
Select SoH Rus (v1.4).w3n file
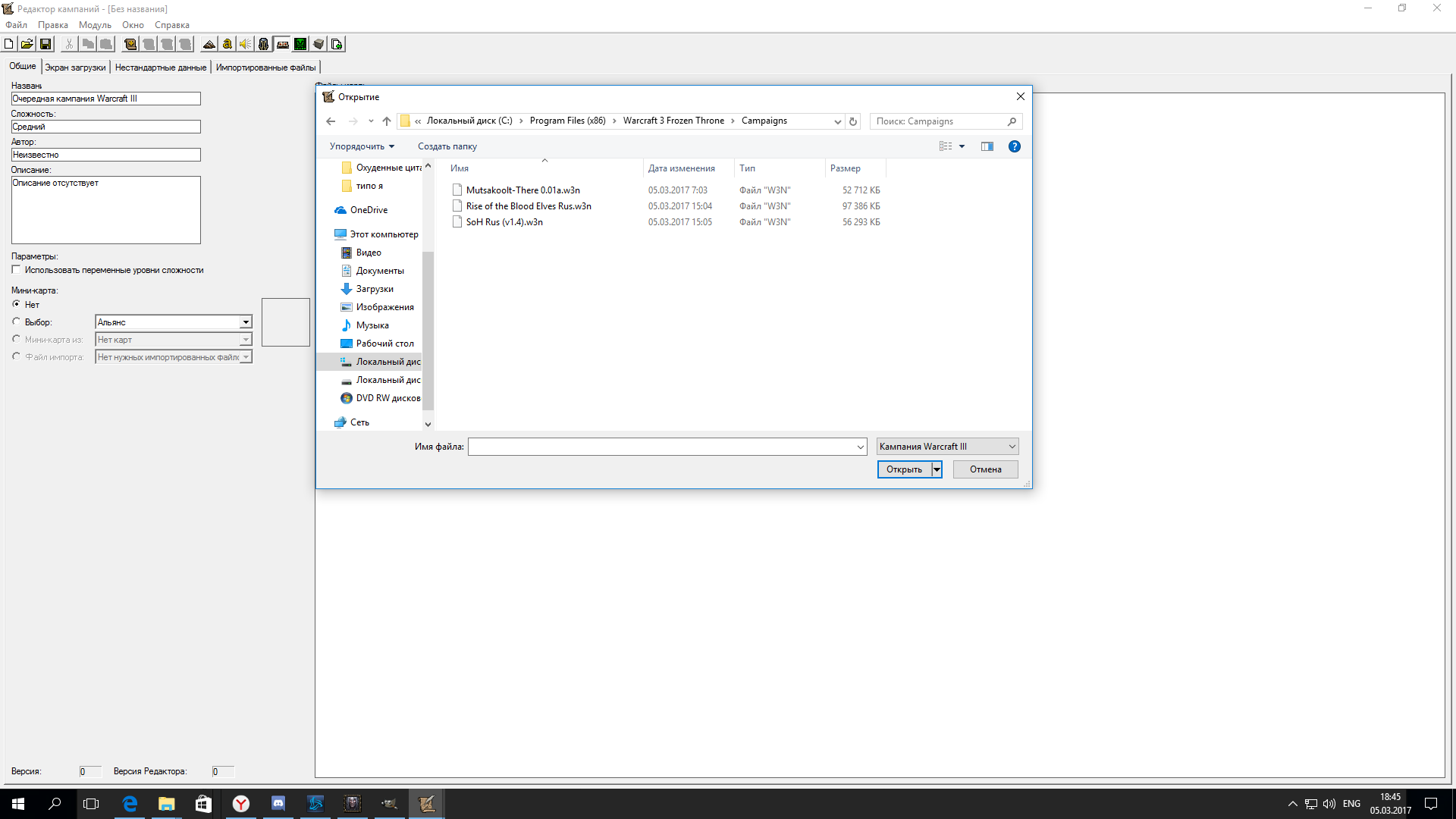tap(504, 222)
